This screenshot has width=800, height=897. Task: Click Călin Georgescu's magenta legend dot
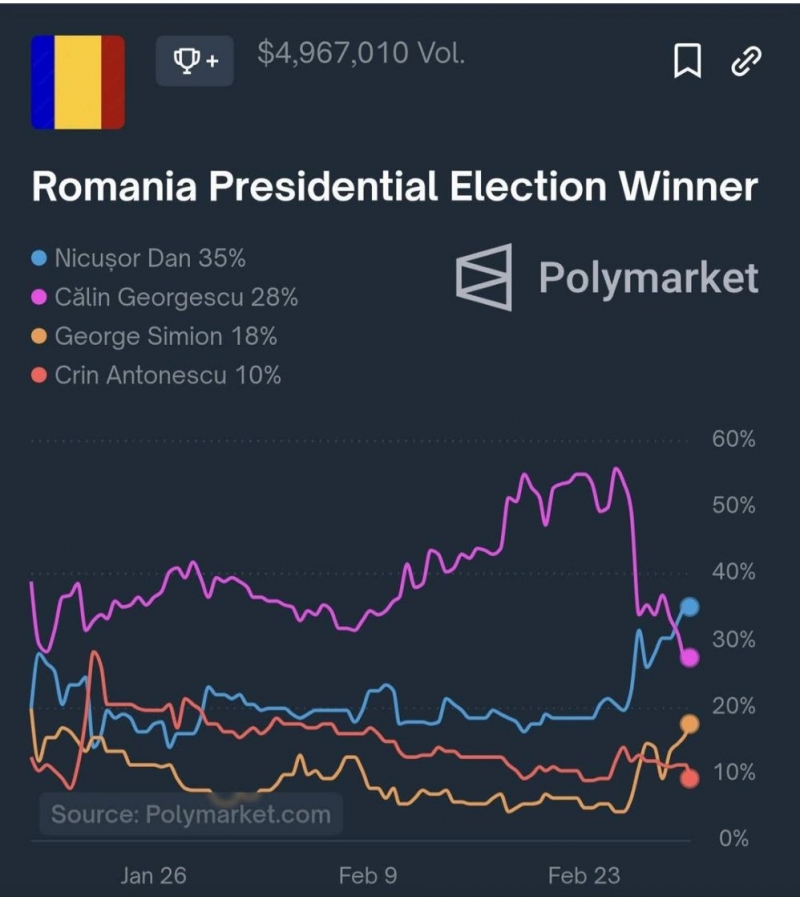click(40, 298)
